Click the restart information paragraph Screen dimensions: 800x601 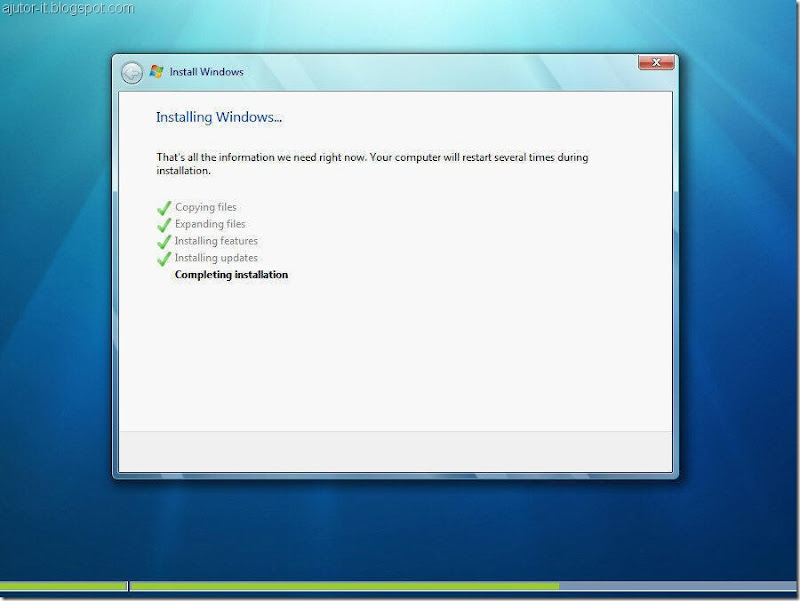pyautogui.click(x=372, y=164)
